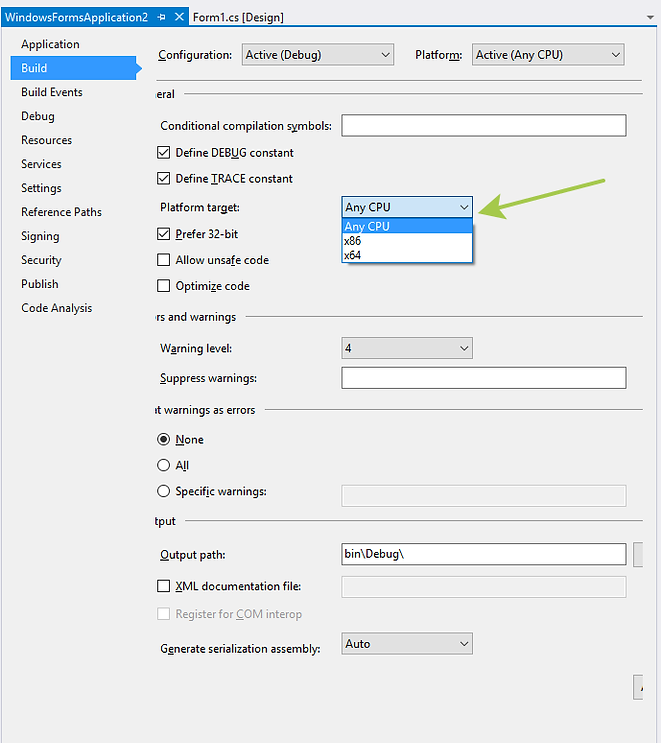
Task: Click the browse button beside Output path
Action: tap(638, 554)
